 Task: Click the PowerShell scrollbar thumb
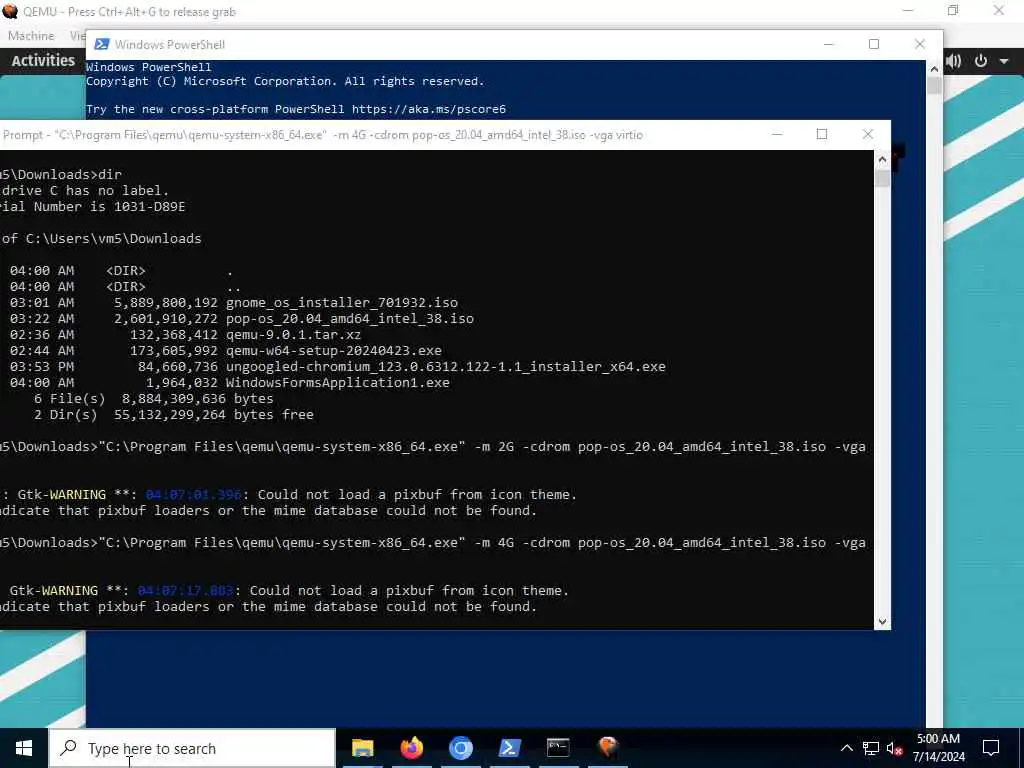point(935,86)
